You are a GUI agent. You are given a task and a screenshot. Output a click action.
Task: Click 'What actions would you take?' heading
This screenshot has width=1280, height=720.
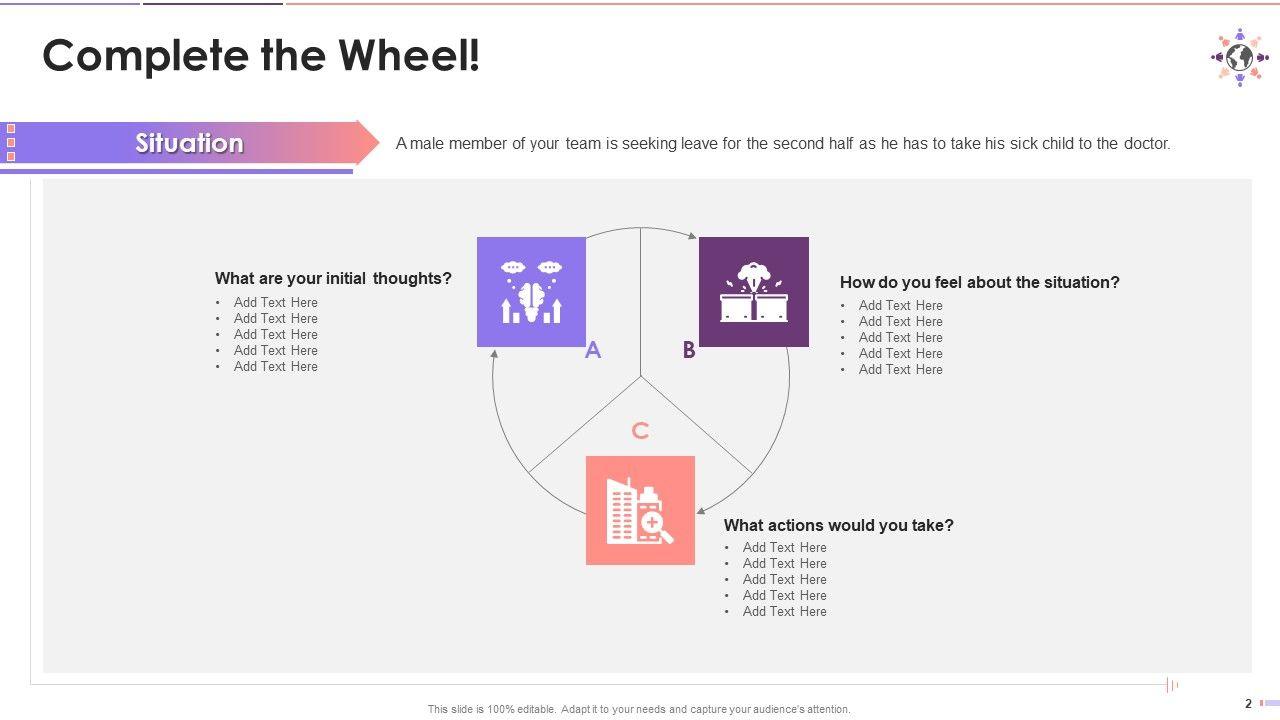click(838, 525)
